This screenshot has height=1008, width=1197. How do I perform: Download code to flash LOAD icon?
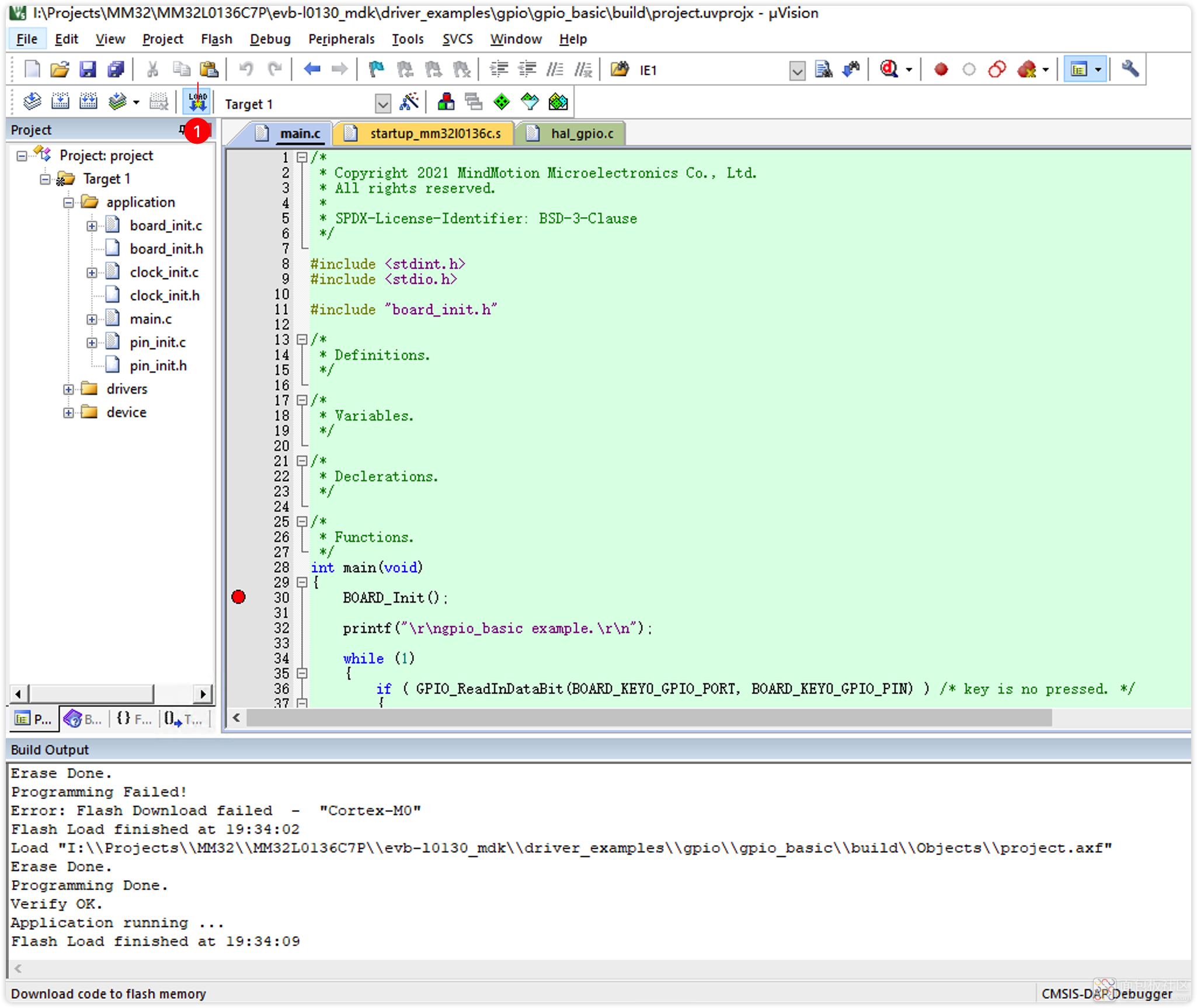pyautogui.click(x=197, y=102)
